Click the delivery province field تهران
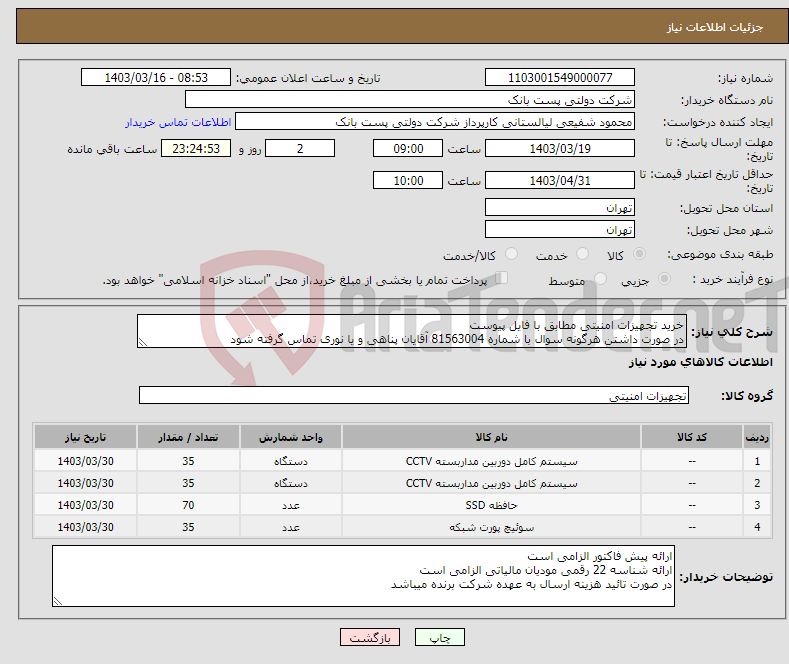Image resolution: width=789 pixels, height=664 pixels. click(x=560, y=207)
